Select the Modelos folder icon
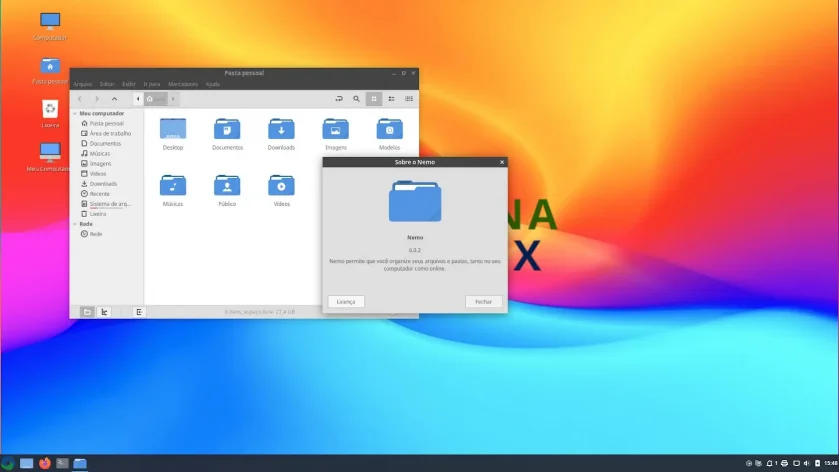Screen dimensions: 840x472 (x=389, y=129)
